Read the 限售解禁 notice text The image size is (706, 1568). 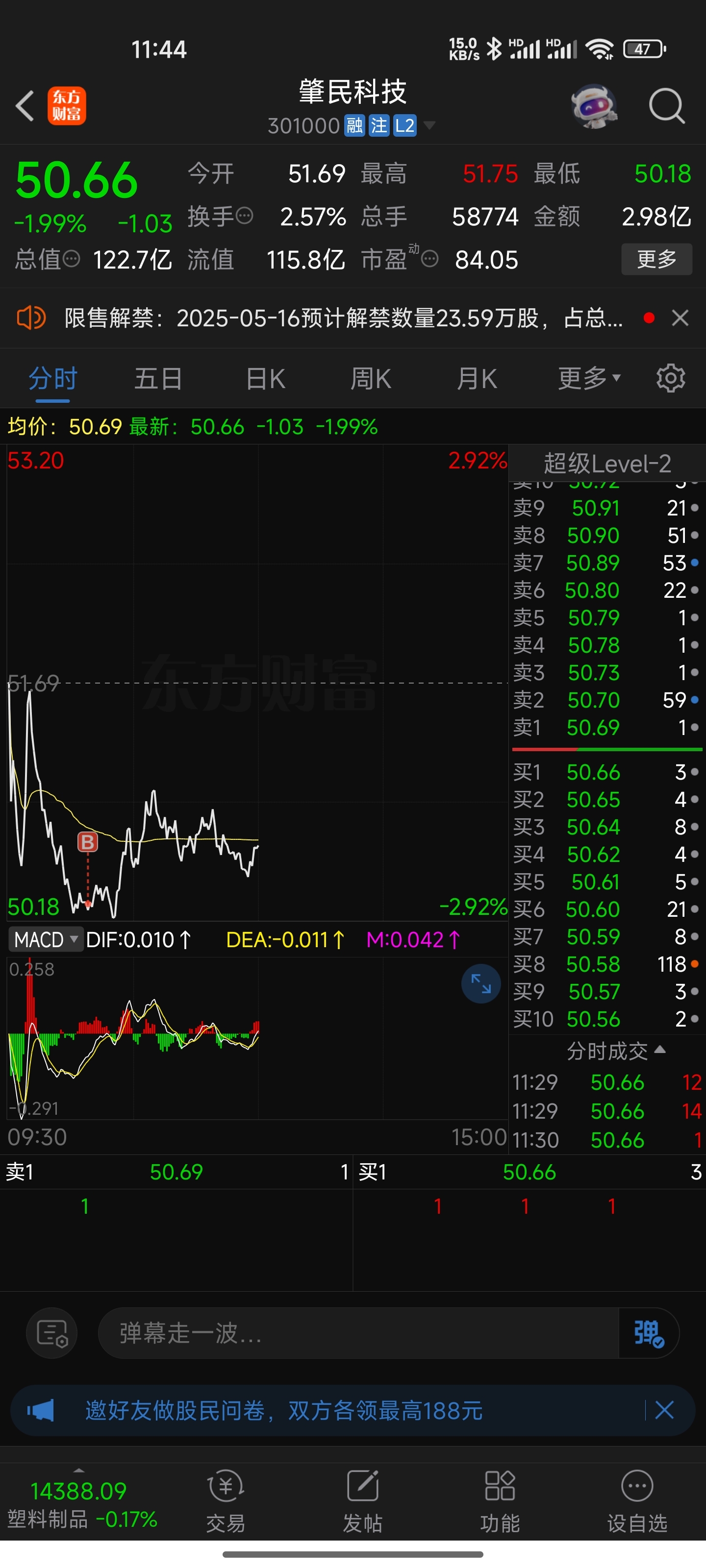(x=344, y=318)
